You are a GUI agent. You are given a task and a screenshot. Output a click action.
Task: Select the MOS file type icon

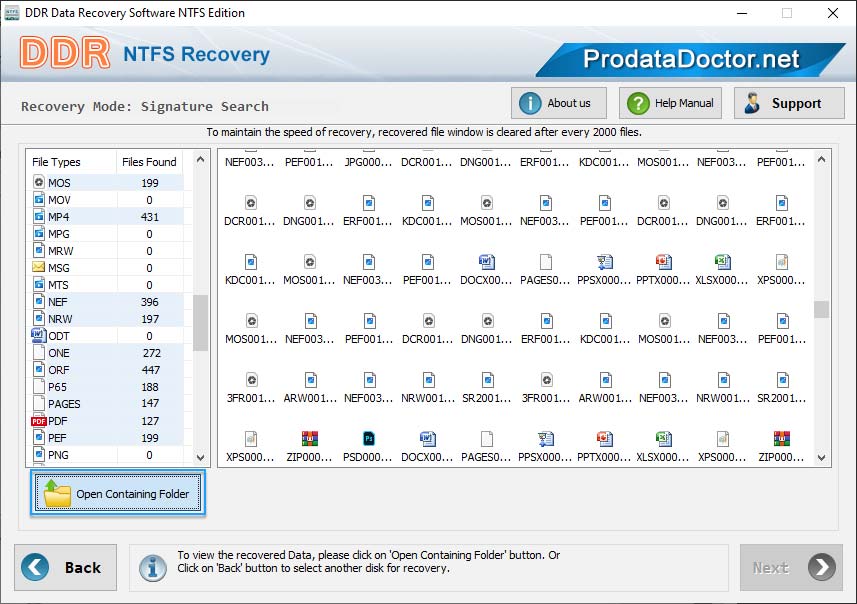[39, 182]
